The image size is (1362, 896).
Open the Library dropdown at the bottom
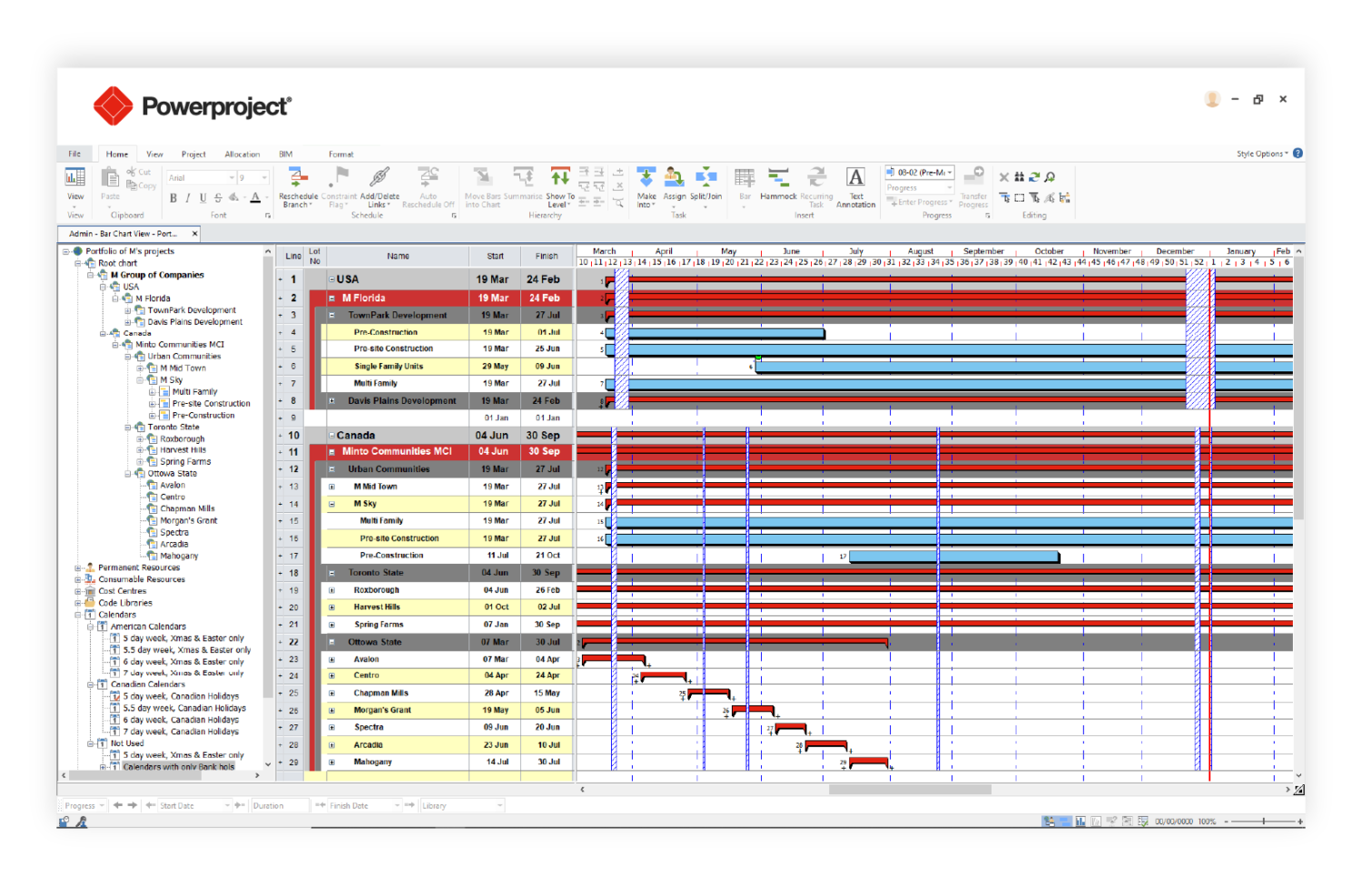(x=462, y=805)
